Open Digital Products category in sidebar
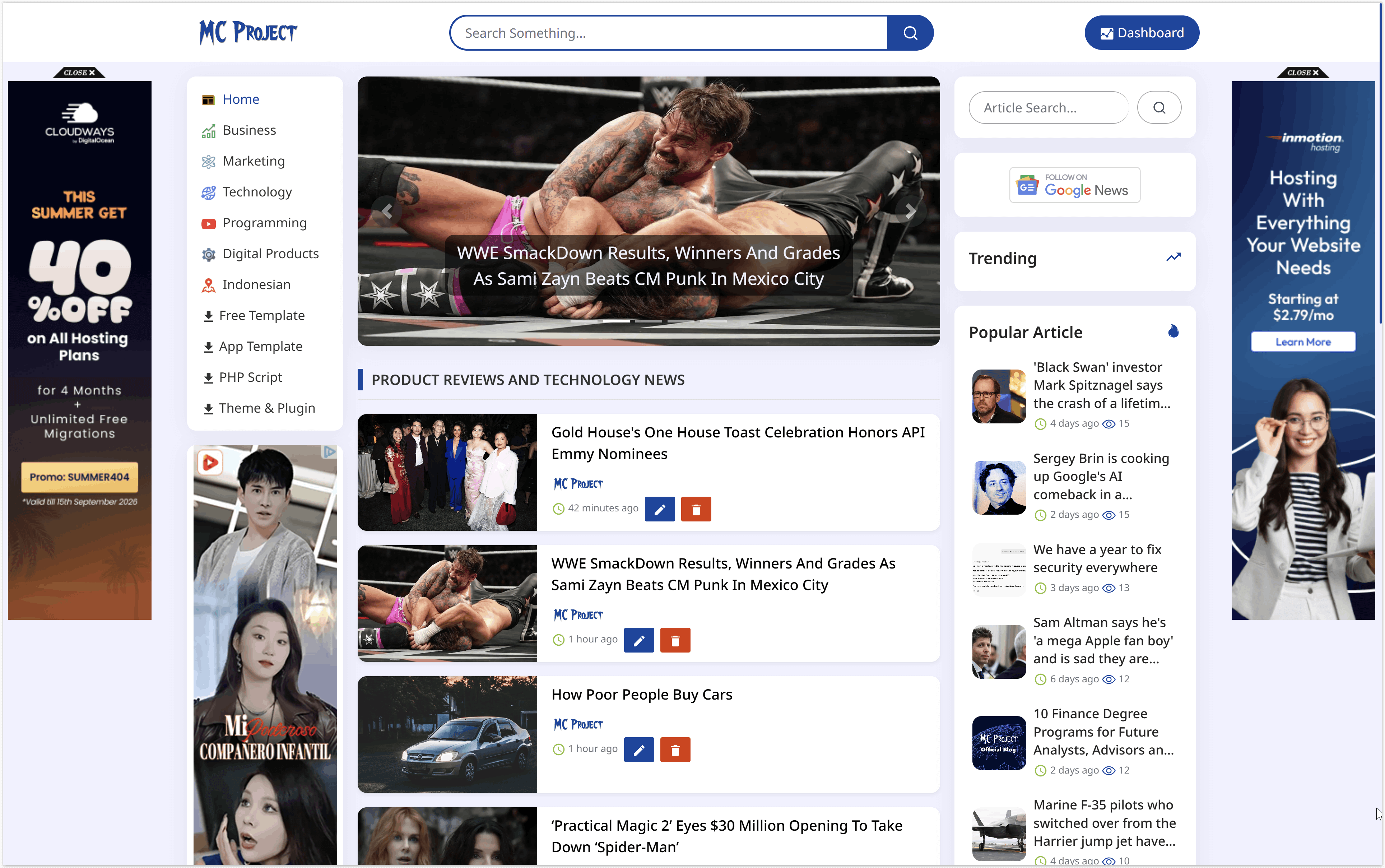 pos(270,254)
